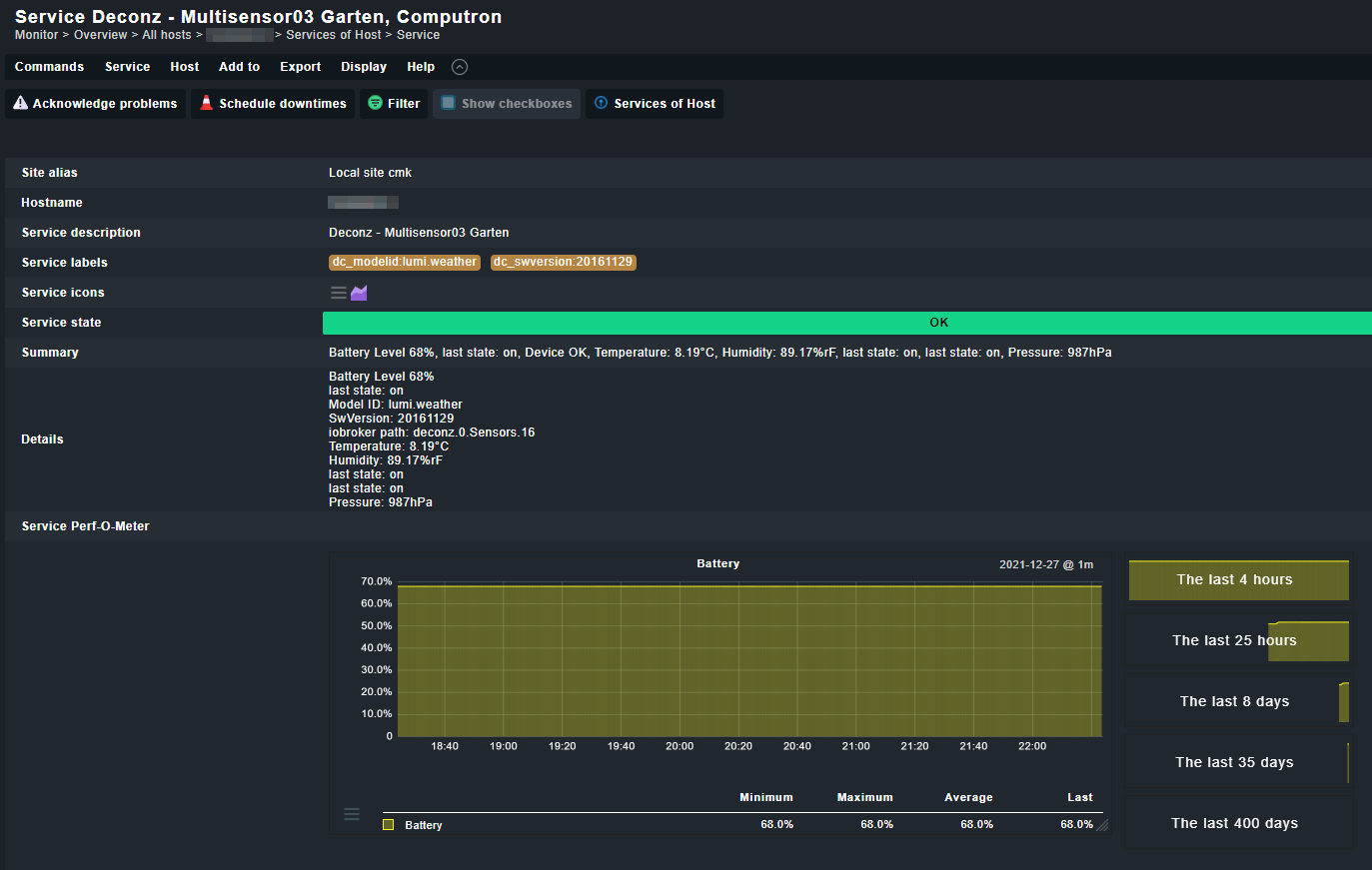Click the iobroker path detail line
This screenshot has height=870, width=1372.
click(432, 433)
